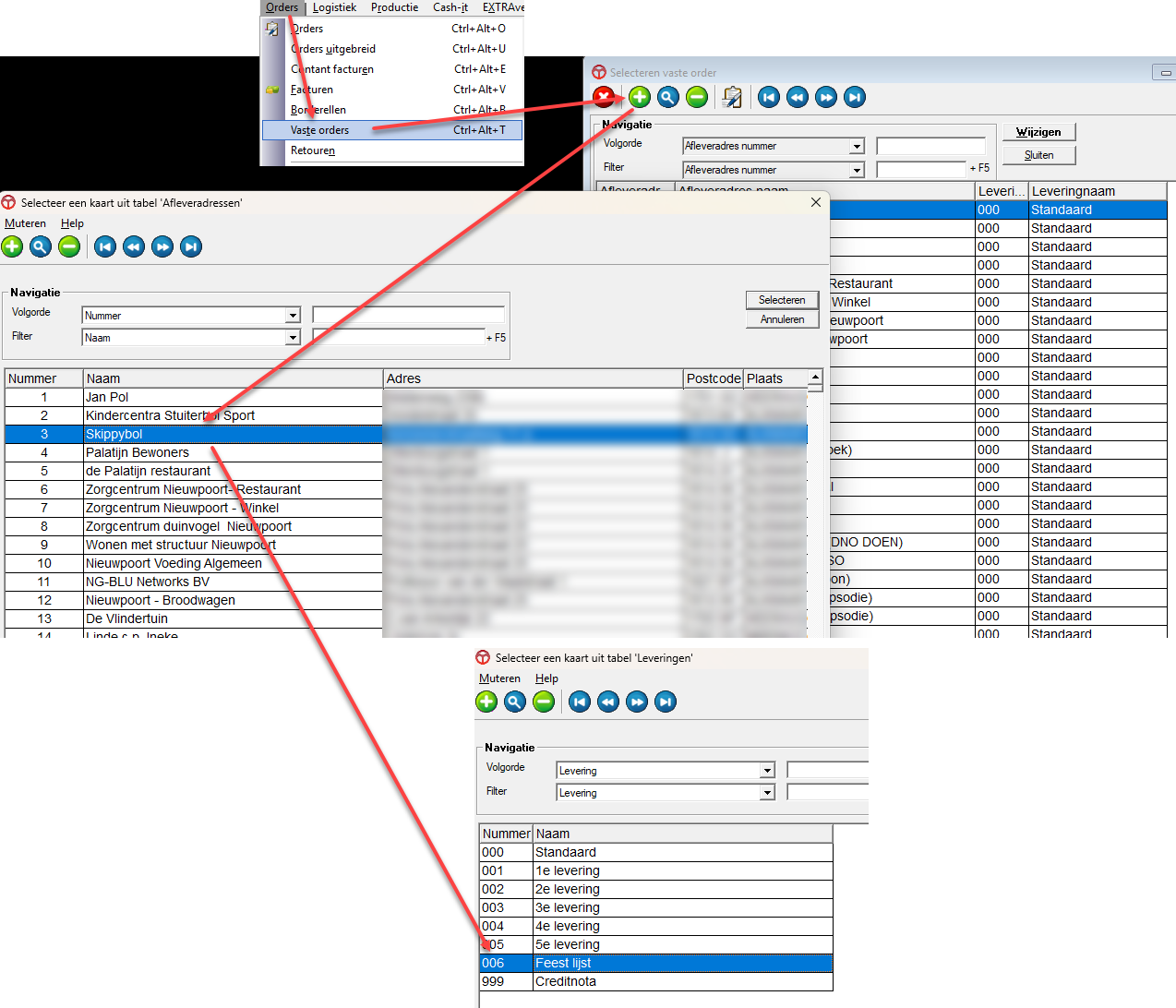The height and width of the screenshot is (1008, 1176).
Task: Click the notepad edit icon in Selecteren vaste order toolbar
Action: [732, 97]
